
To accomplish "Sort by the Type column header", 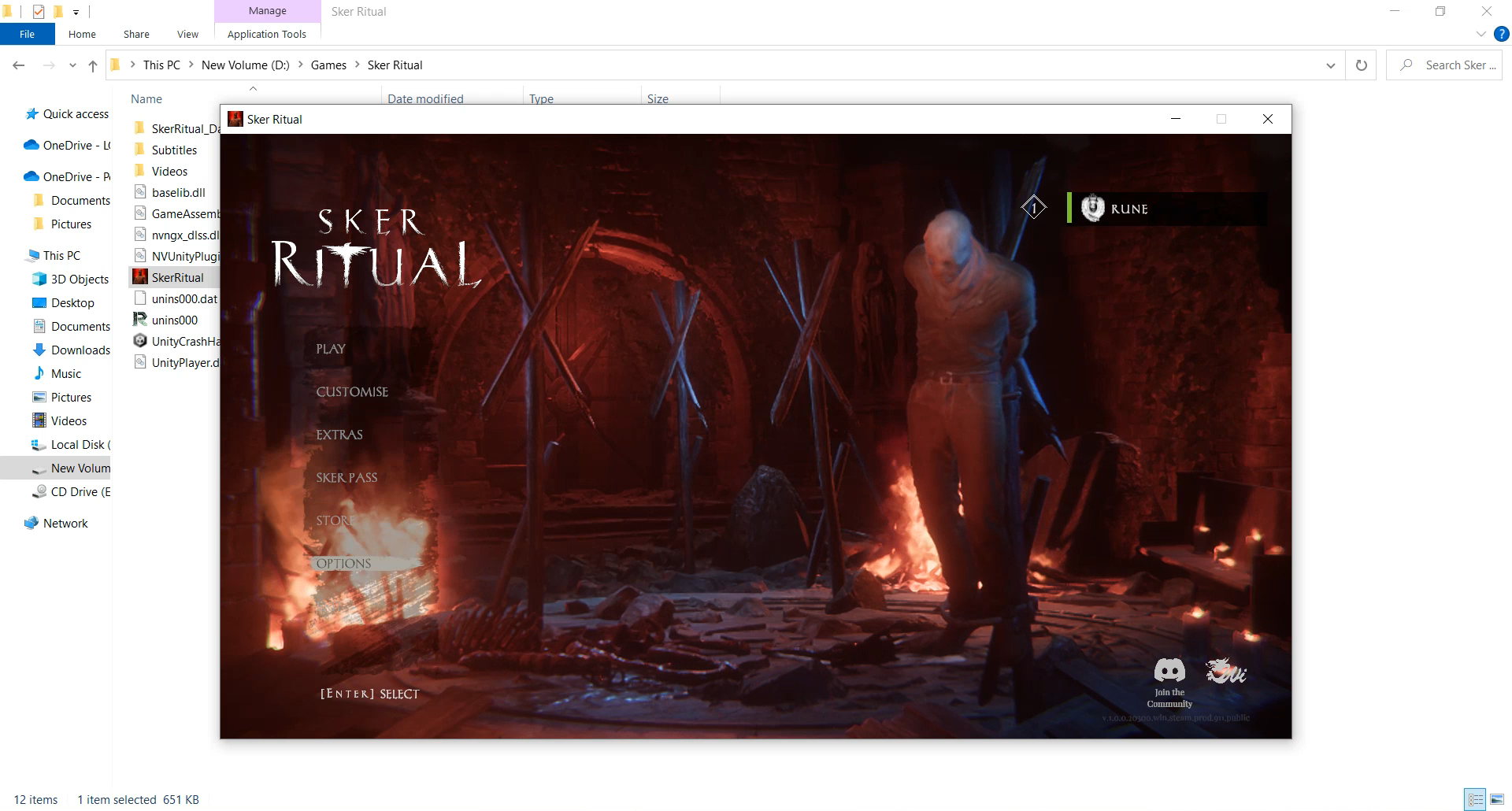I will (541, 99).
